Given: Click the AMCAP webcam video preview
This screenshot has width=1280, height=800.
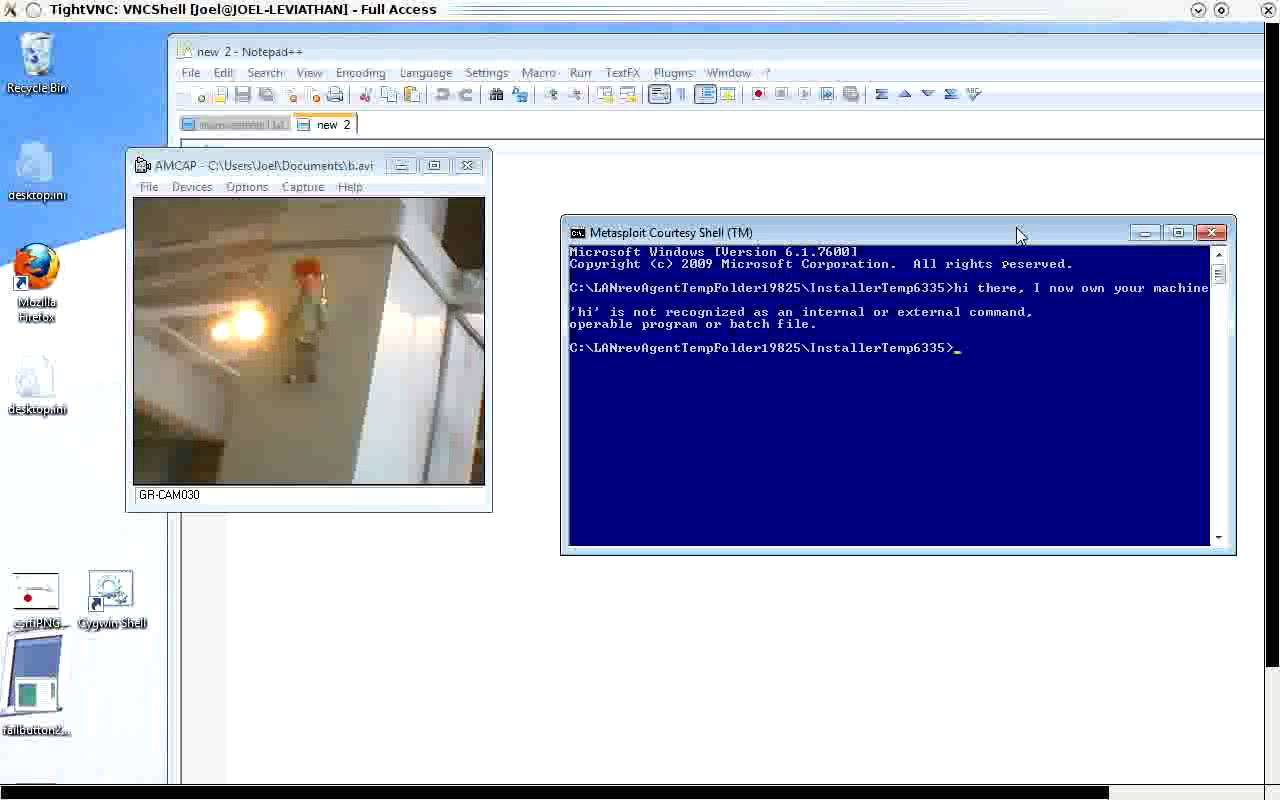Looking at the screenshot, I should (x=309, y=341).
